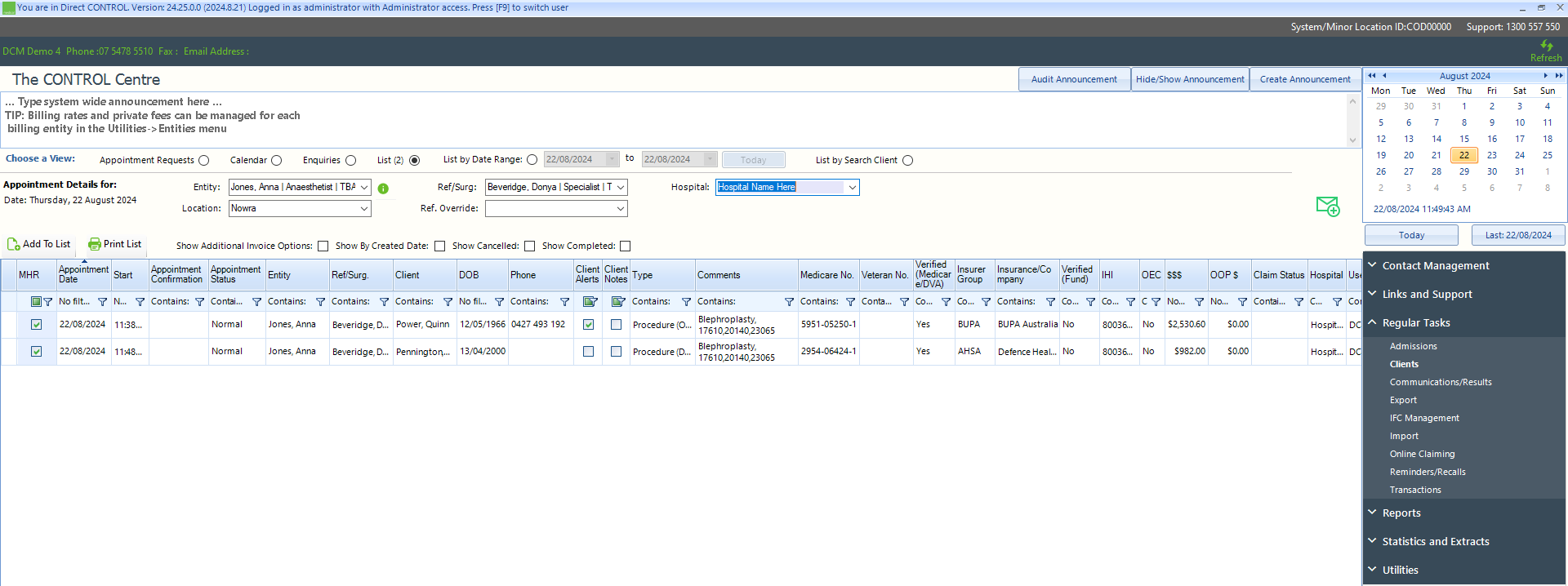
Task: Click the Print List printer icon
Action: (x=95, y=244)
